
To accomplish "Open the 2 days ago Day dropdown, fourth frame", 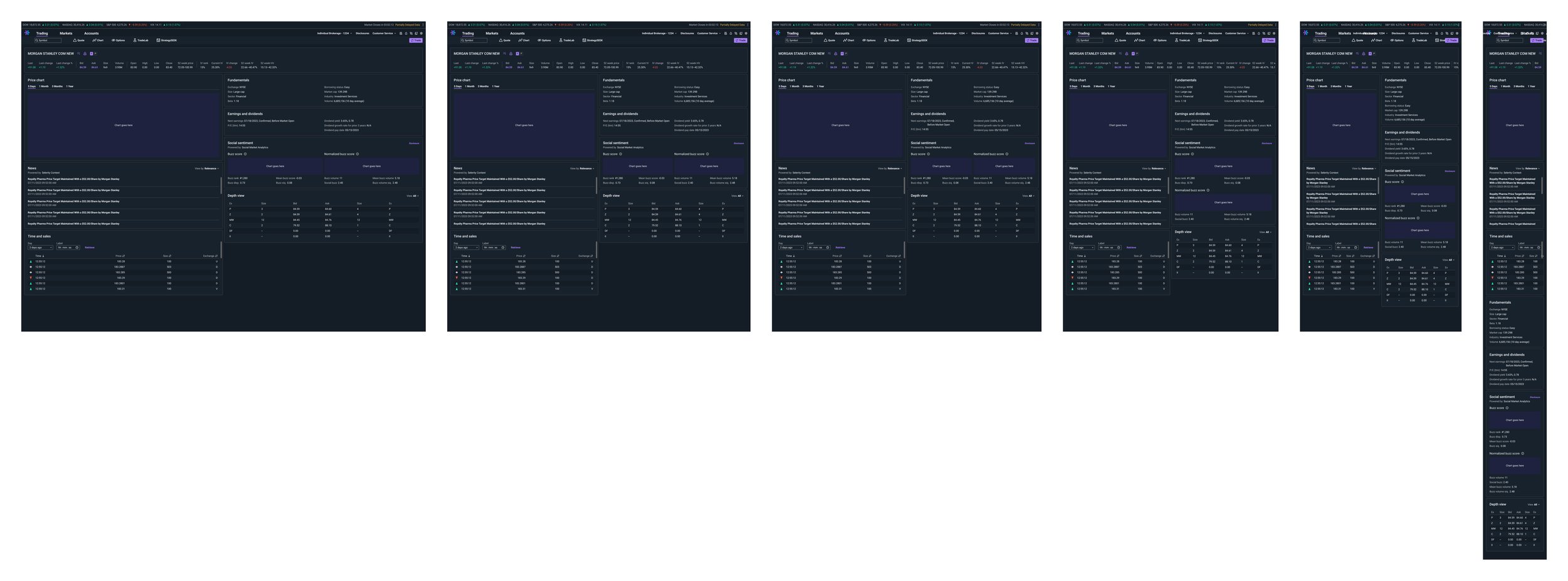I will click(x=1082, y=248).
